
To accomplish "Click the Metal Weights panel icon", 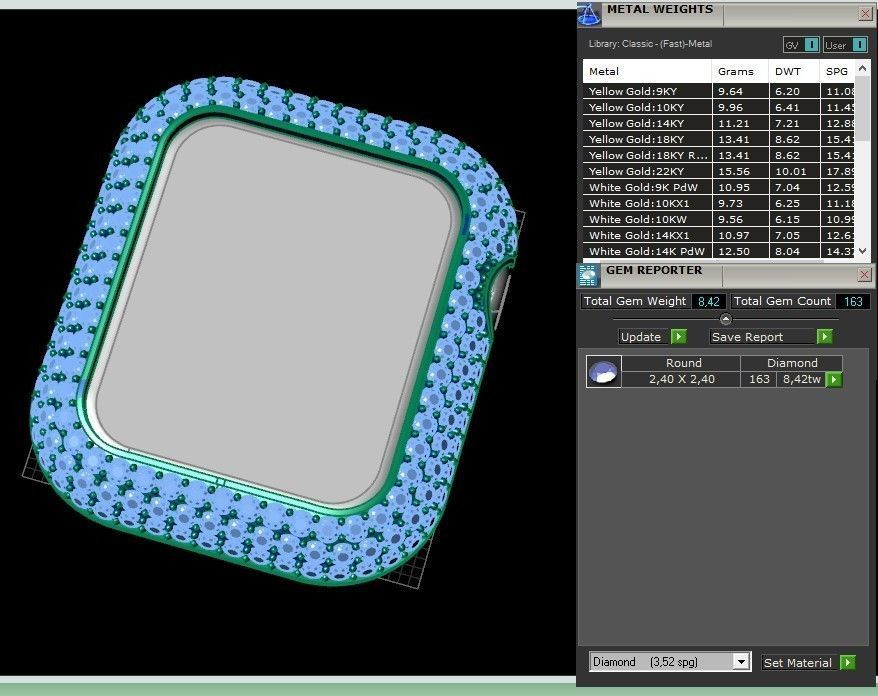I will pyautogui.click(x=589, y=14).
